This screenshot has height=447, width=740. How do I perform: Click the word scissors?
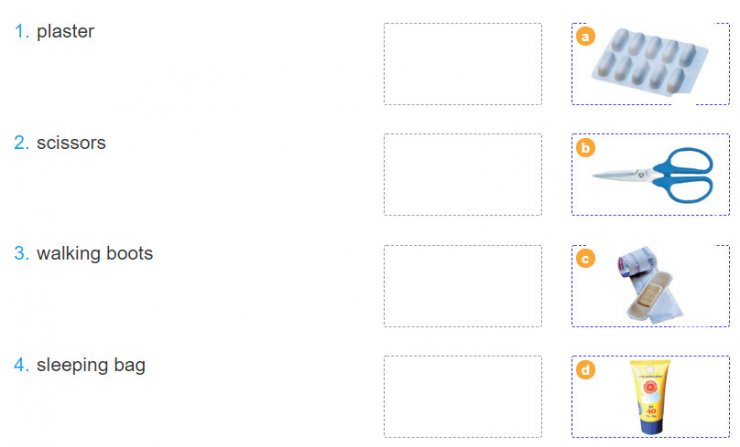71,143
